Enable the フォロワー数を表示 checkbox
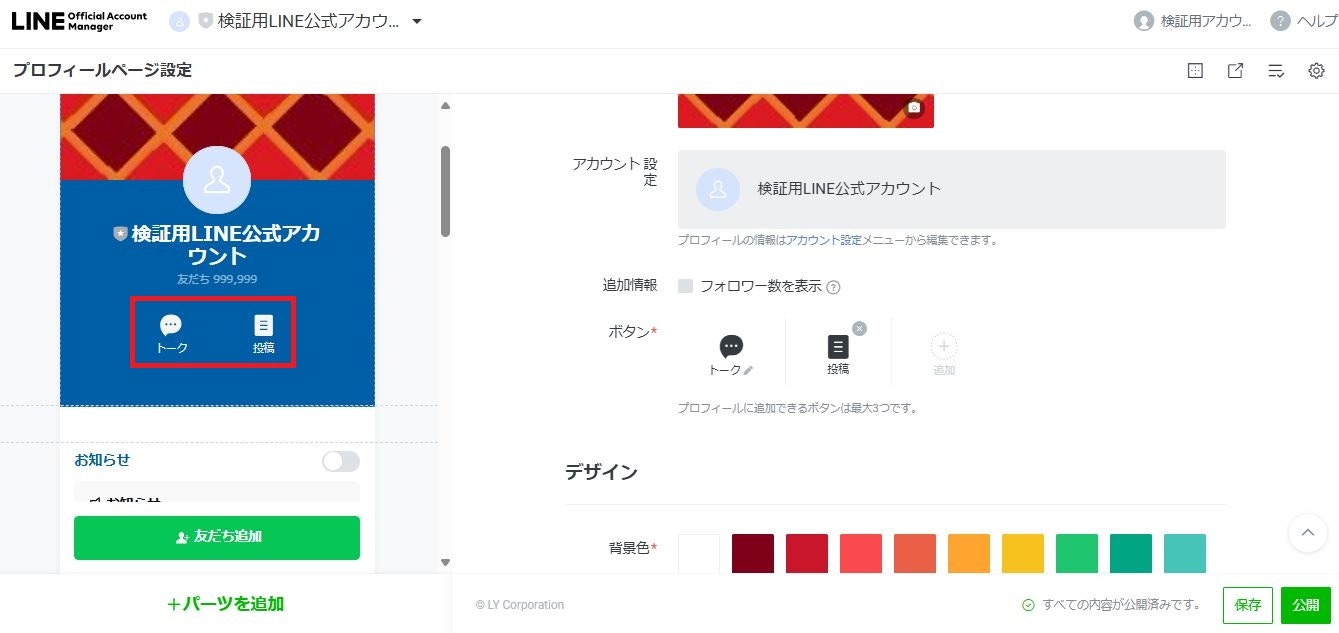This screenshot has height=633, width=1339. point(685,286)
